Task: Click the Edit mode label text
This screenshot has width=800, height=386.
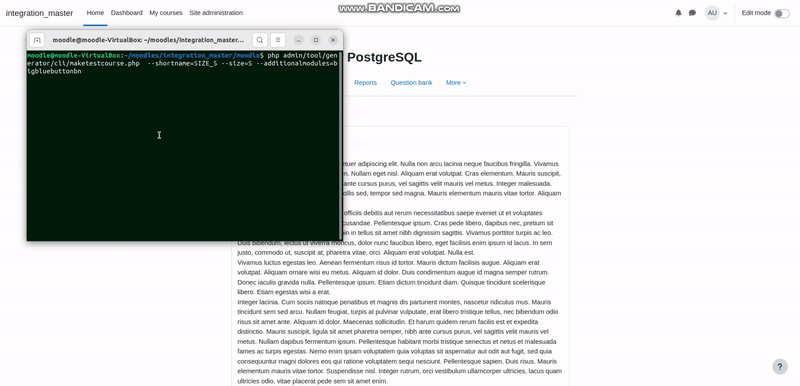Action: click(x=756, y=13)
